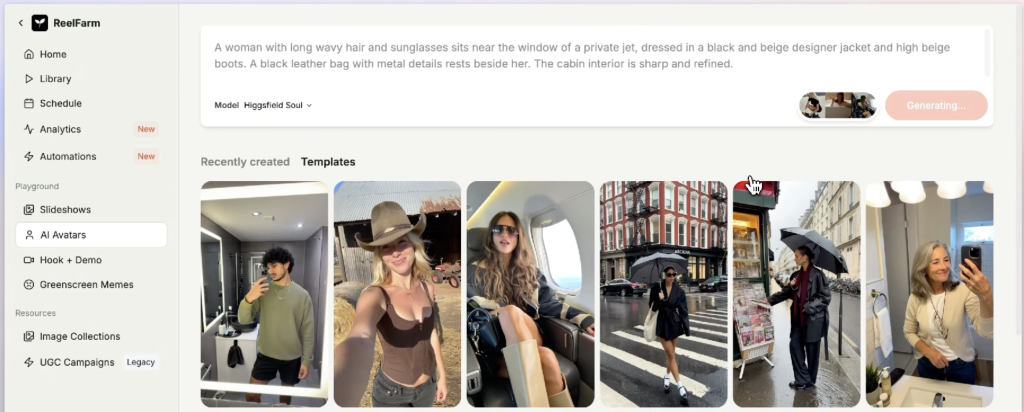Click into the prompt description text field
The height and width of the screenshot is (412, 1024).
594,55
